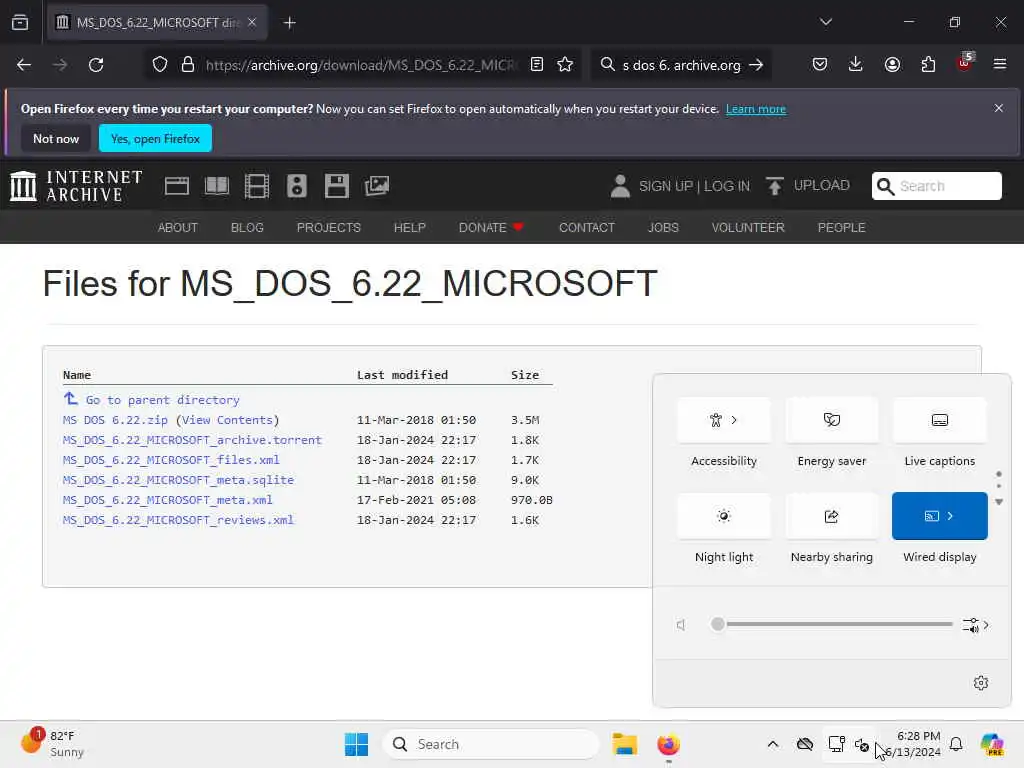Click the Not now button
This screenshot has width=1024, height=768.
click(56, 138)
